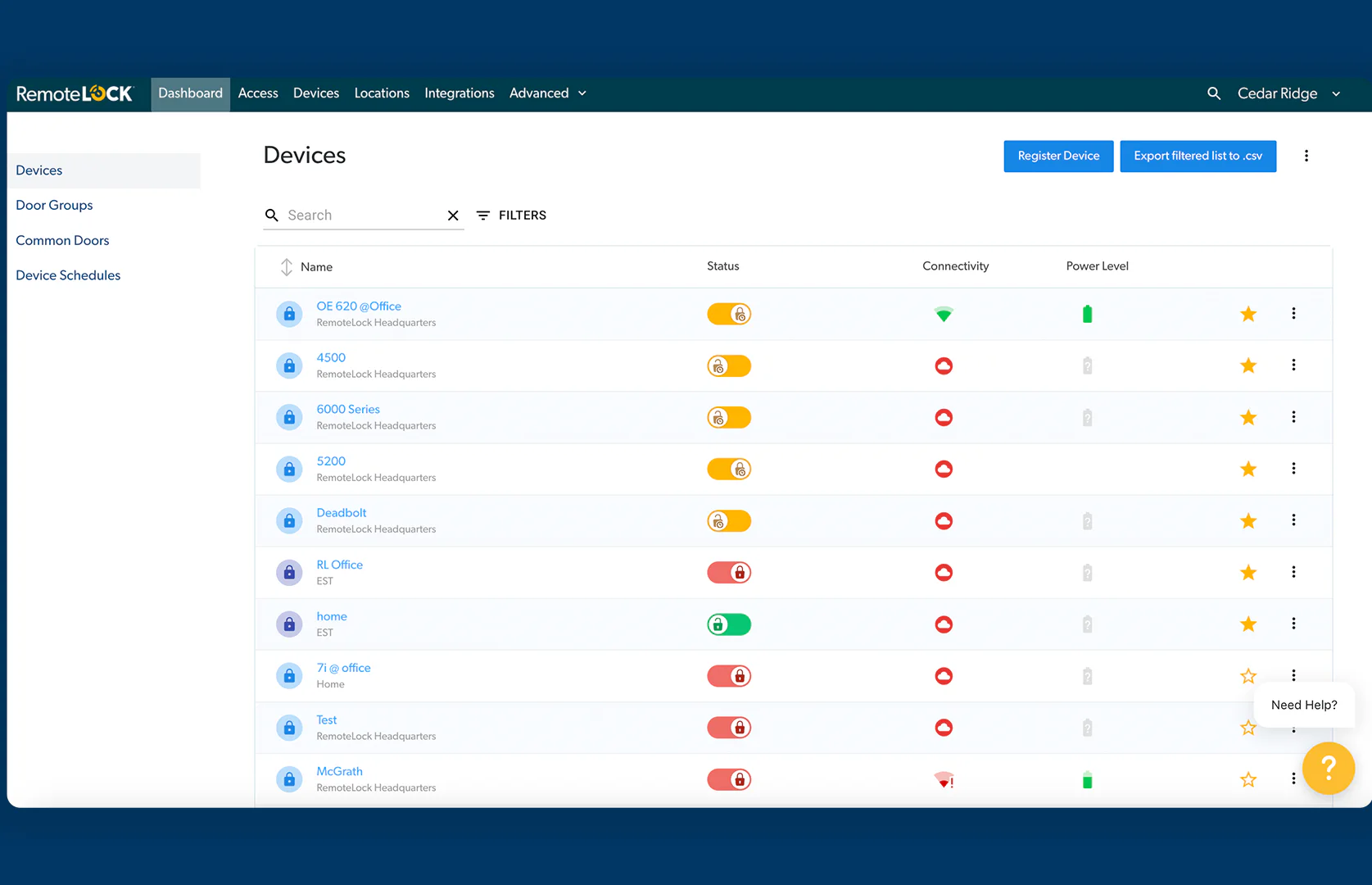This screenshot has height=885, width=1372.
Task: Select Devices in the left sidebar
Action: tap(103, 170)
